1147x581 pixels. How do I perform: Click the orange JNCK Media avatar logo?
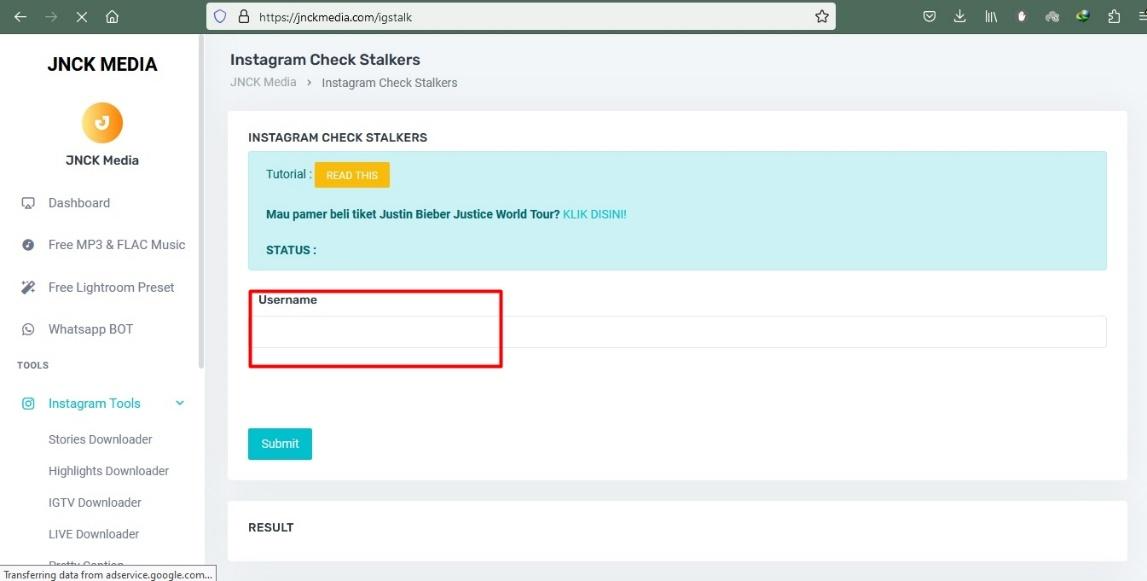point(102,123)
